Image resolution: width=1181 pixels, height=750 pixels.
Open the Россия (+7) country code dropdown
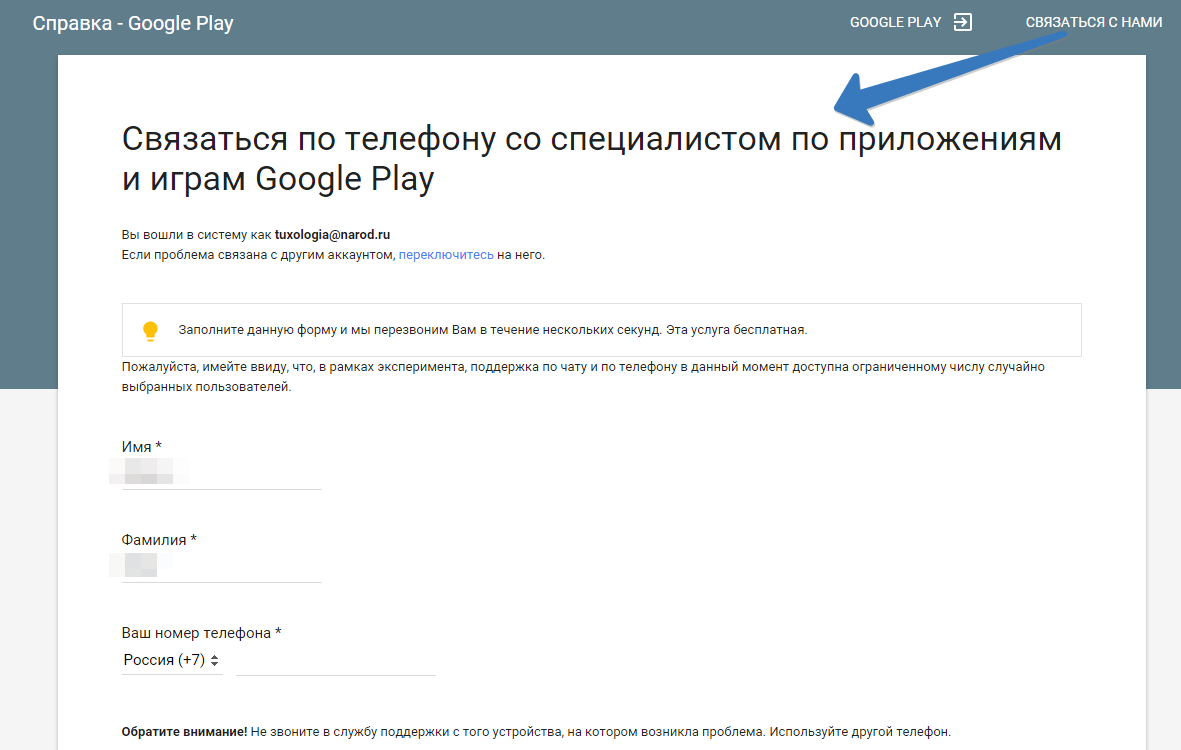(172, 660)
